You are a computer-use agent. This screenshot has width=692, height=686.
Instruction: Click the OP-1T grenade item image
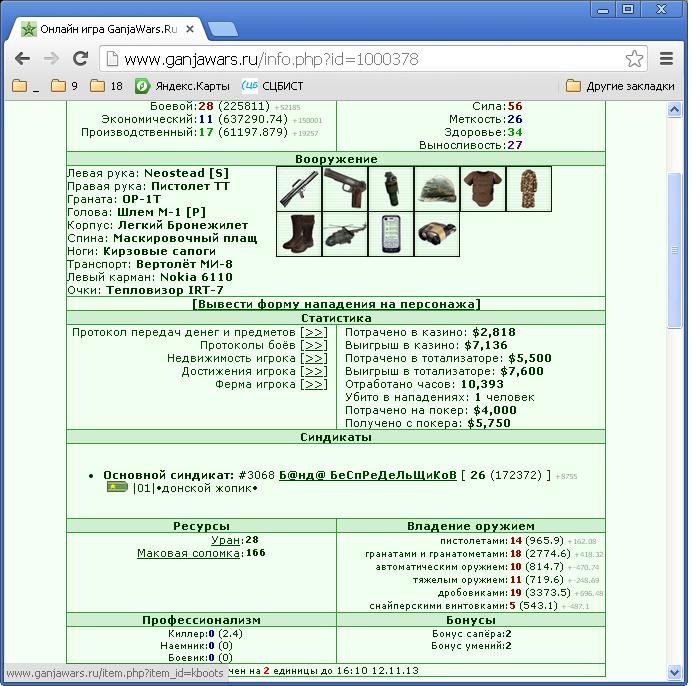click(x=391, y=189)
